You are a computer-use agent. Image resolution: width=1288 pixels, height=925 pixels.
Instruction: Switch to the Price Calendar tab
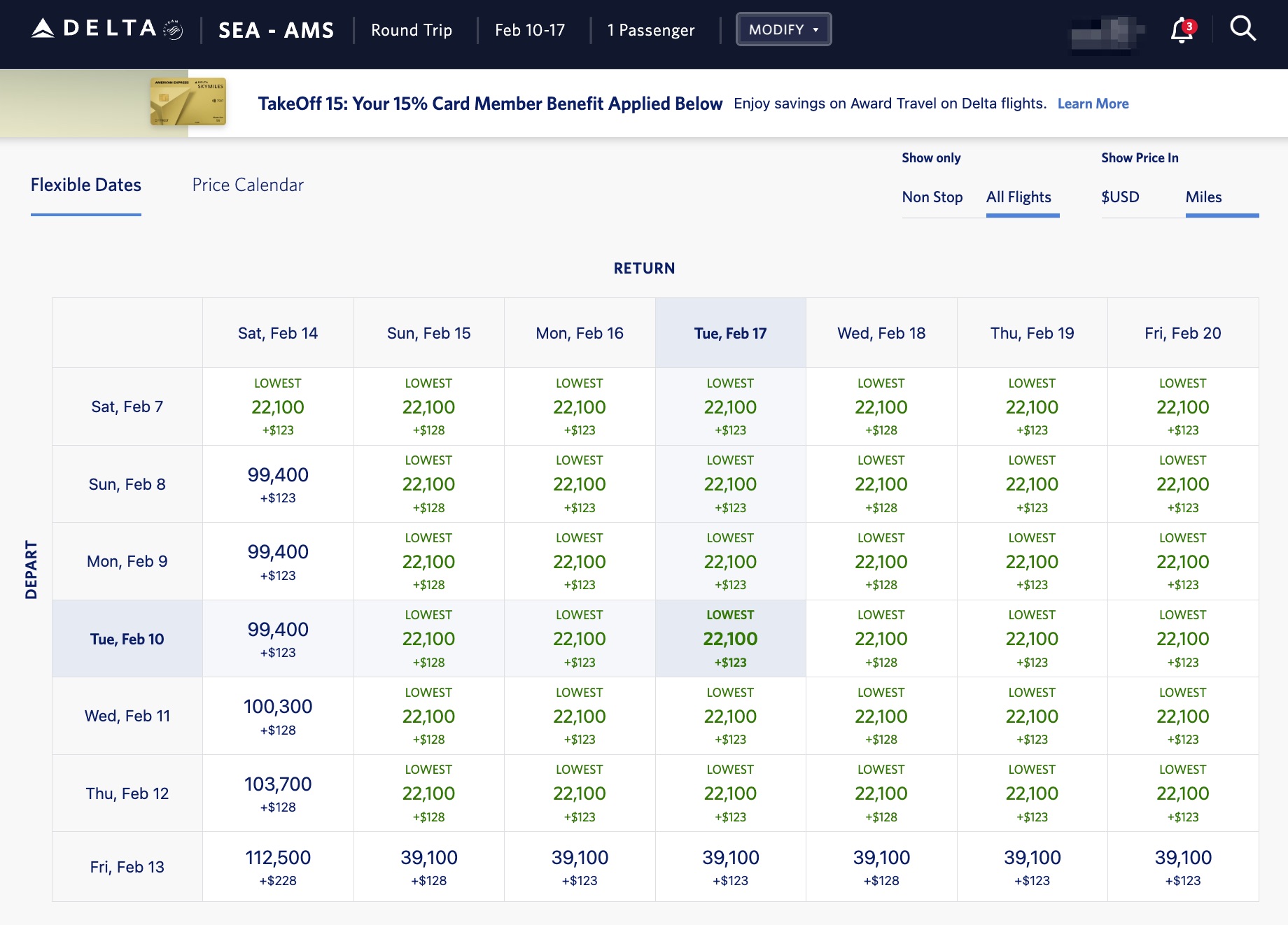tap(248, 185)
